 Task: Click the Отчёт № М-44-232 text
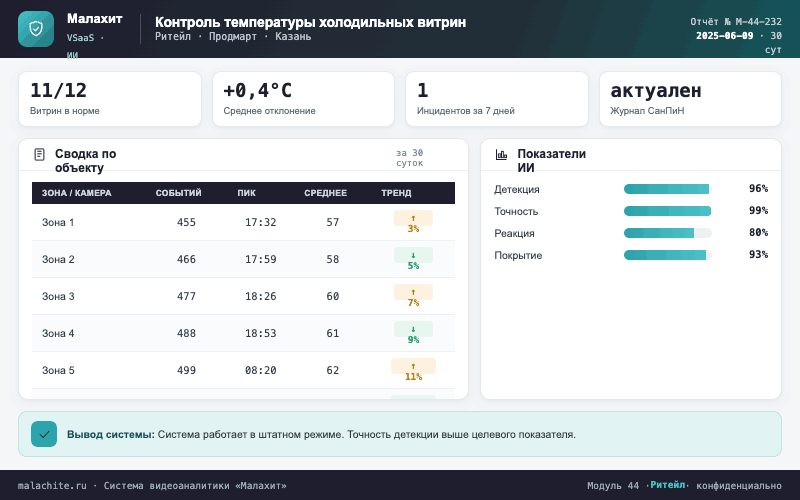[736, 21]
